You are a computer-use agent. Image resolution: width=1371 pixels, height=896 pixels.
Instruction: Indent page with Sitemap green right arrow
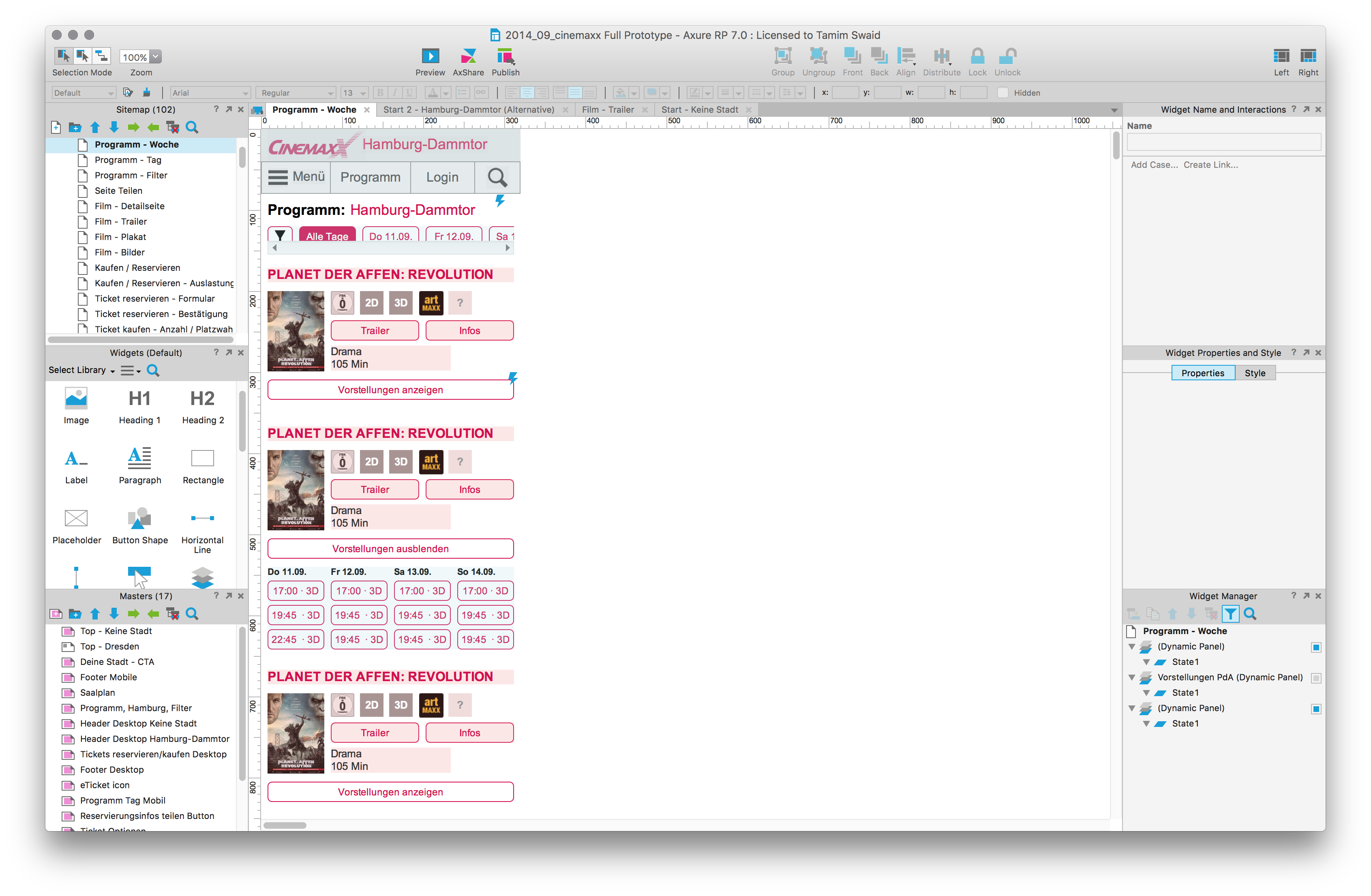(x=134, y=127)
